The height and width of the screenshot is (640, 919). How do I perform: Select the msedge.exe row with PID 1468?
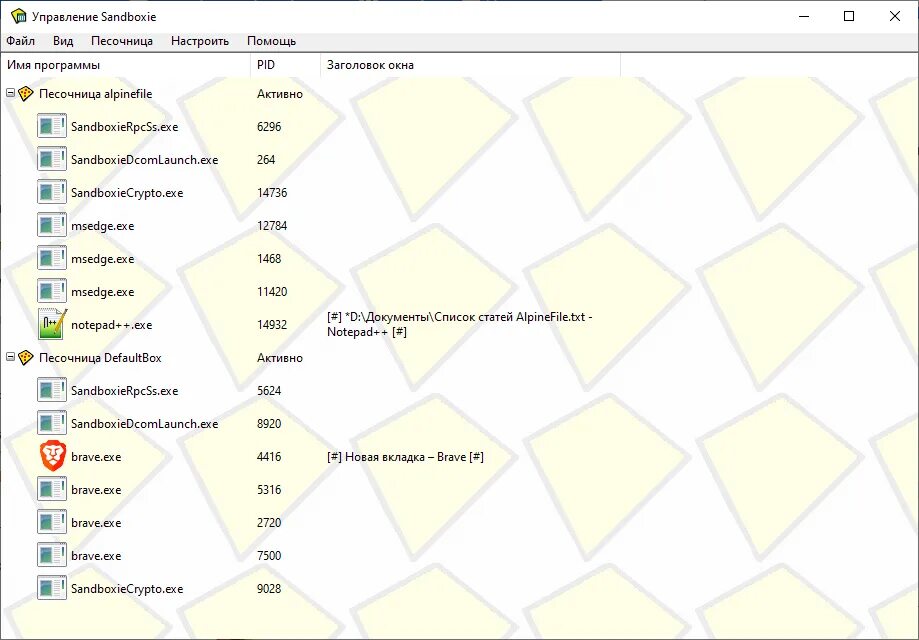[103, 258]
